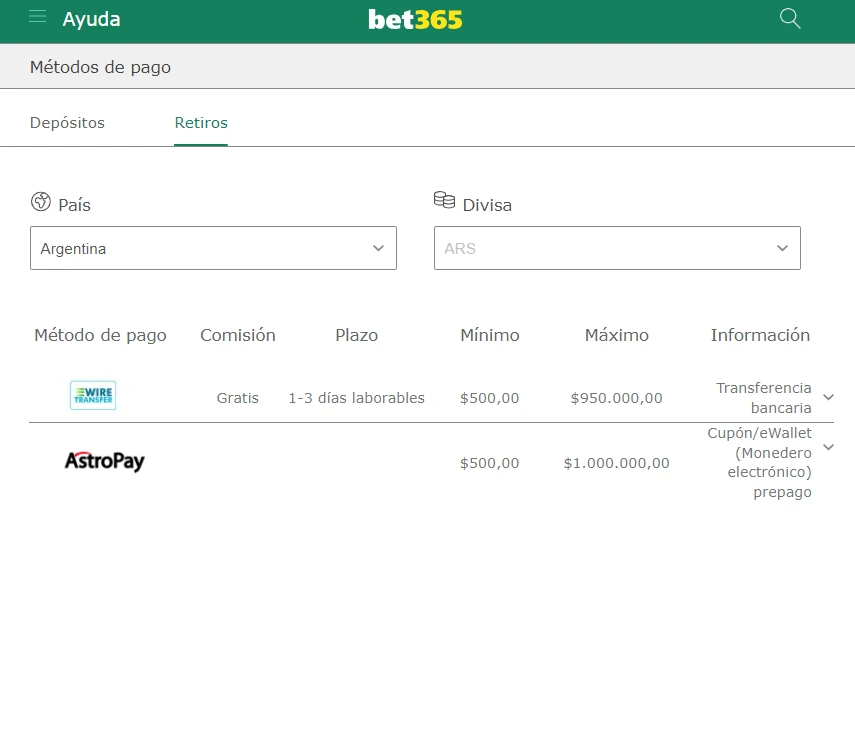Image resolution: width=855 pixels, height=734 pixels.
Task: Click the 1-3 días laborables cell
Action: point(357,398)
